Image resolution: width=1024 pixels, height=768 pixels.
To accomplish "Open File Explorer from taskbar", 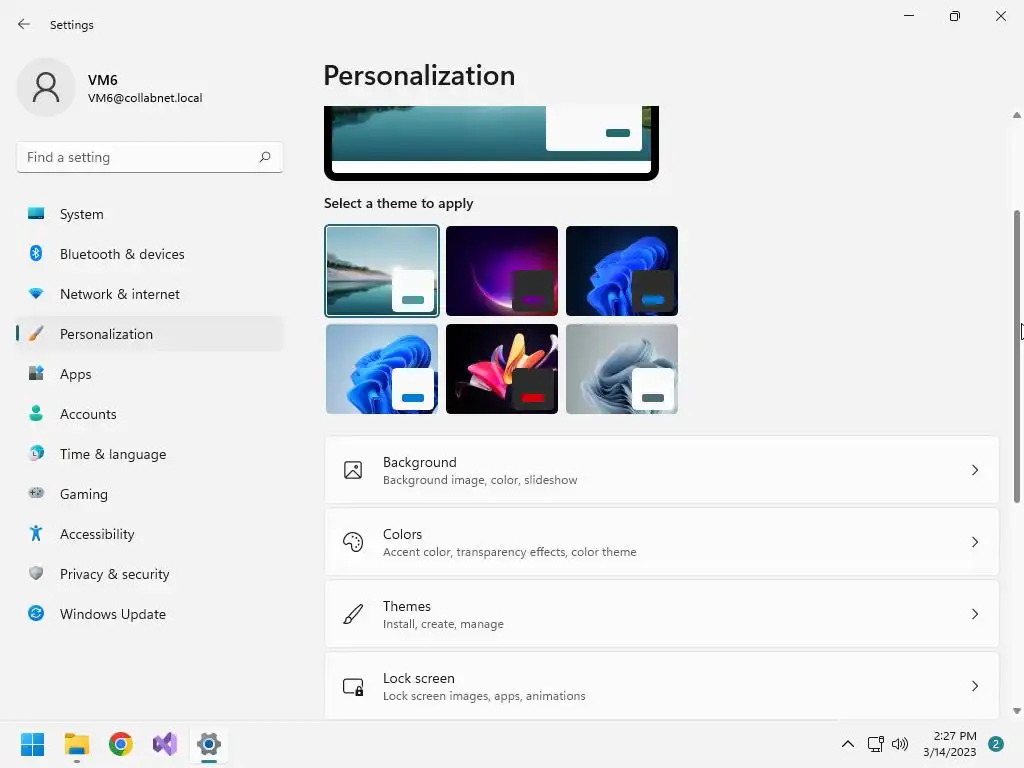I will click(x=76, y=744).
